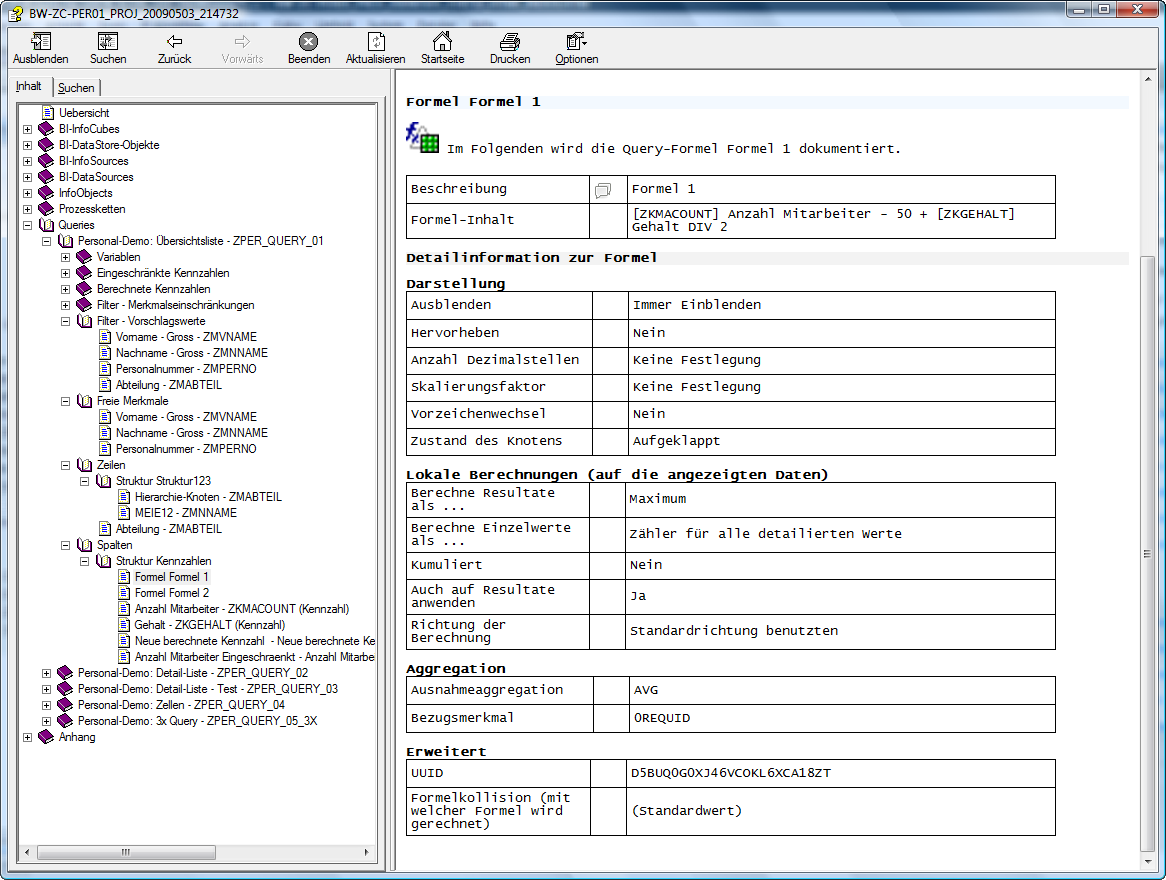Viewport: 1166px width, 880px height.
Task: Print the document with Drucken
Action: coord(510,42)
